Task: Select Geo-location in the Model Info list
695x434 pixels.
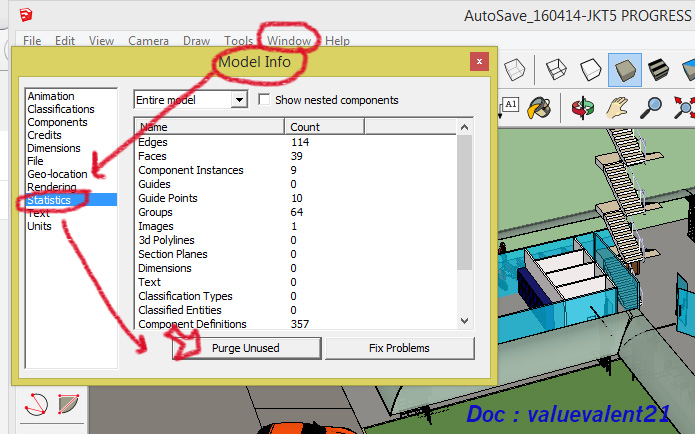Action: (57, 174)
